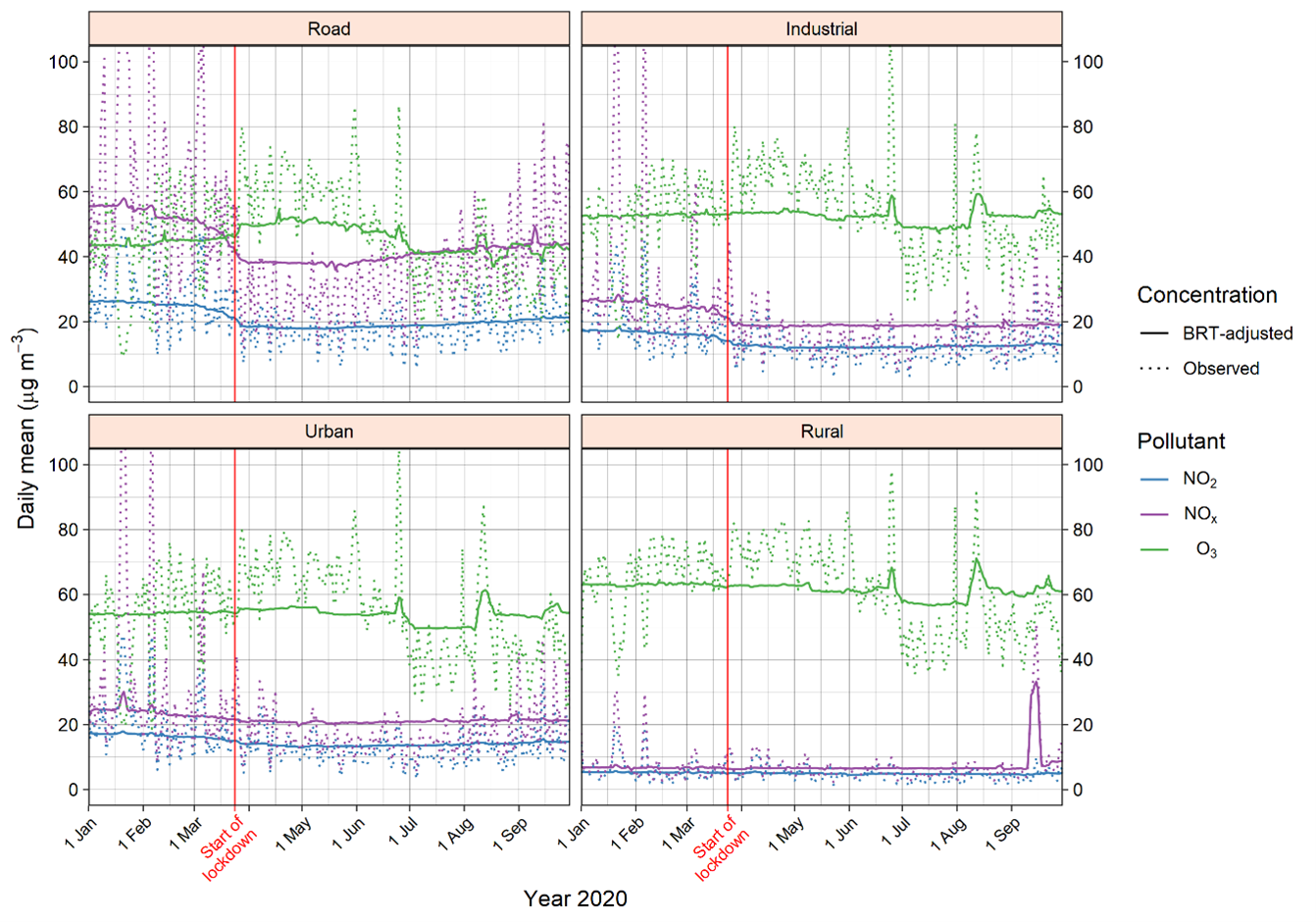Click '0' on Industrial panel right y-axis
Viewport: 1316px width, 922px height.
(x=1079, y=387)
